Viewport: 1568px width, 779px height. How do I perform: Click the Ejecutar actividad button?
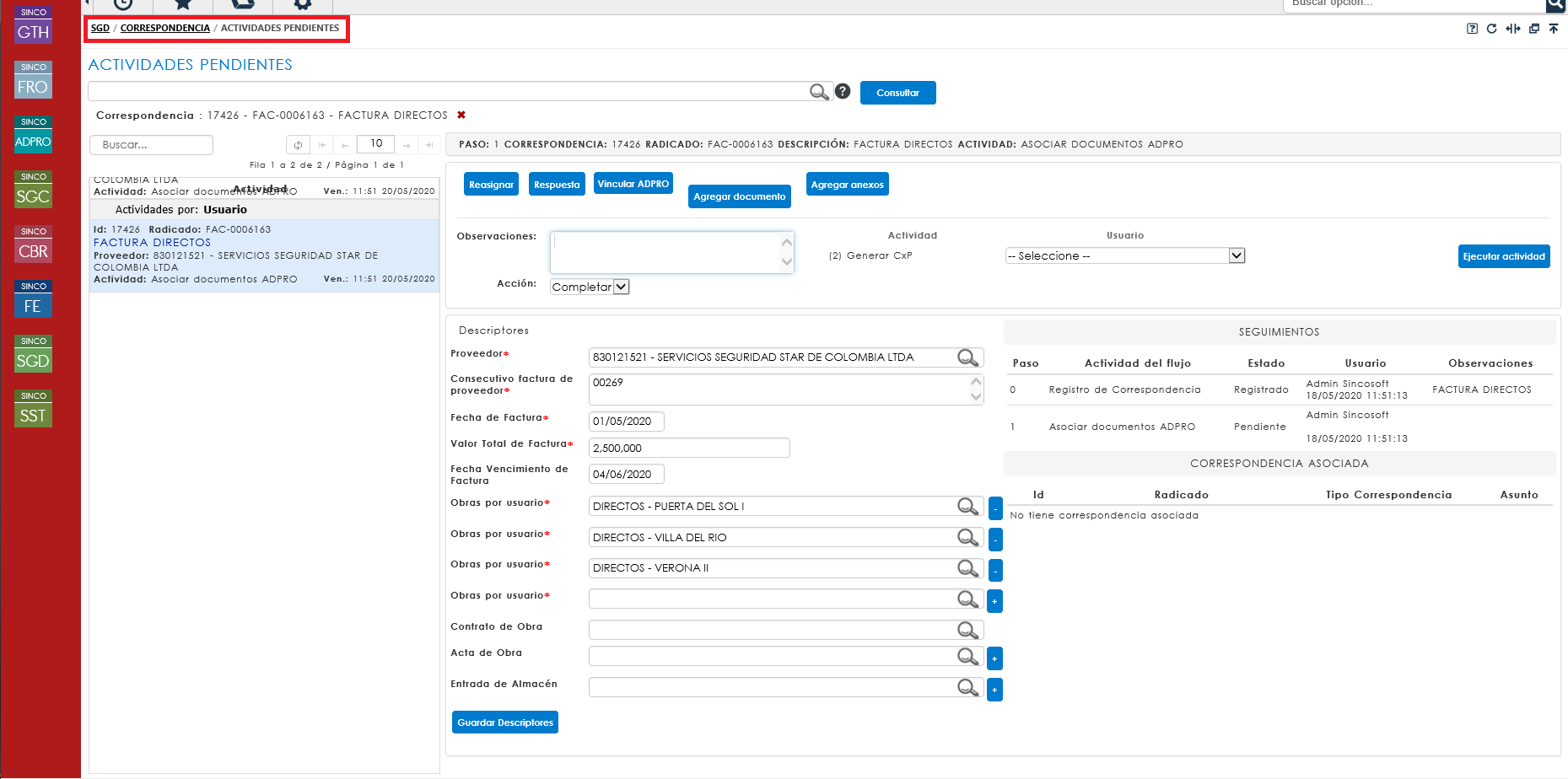tap(1504, 256)
